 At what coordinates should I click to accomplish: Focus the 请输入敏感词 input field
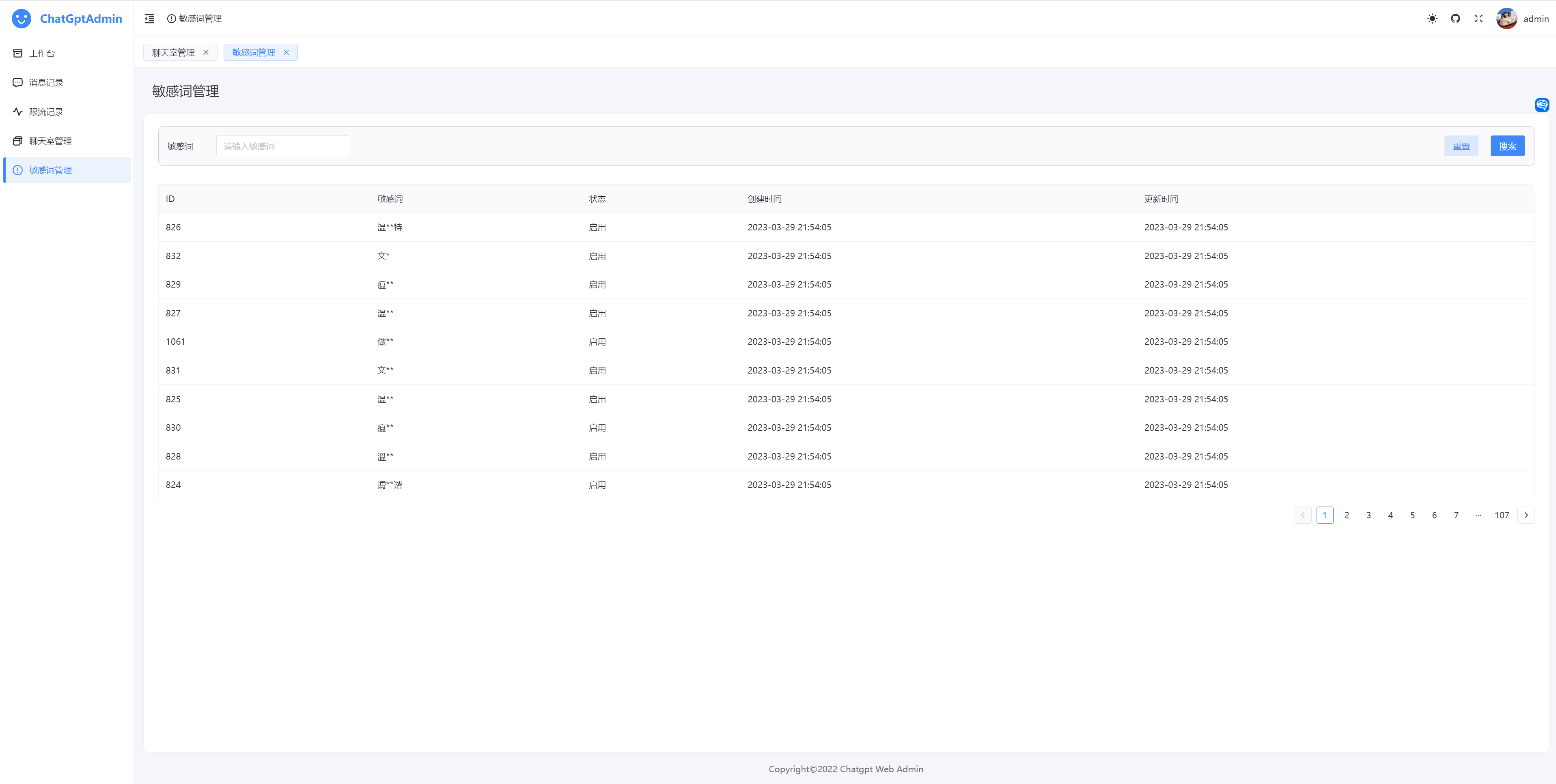point(283,146)
